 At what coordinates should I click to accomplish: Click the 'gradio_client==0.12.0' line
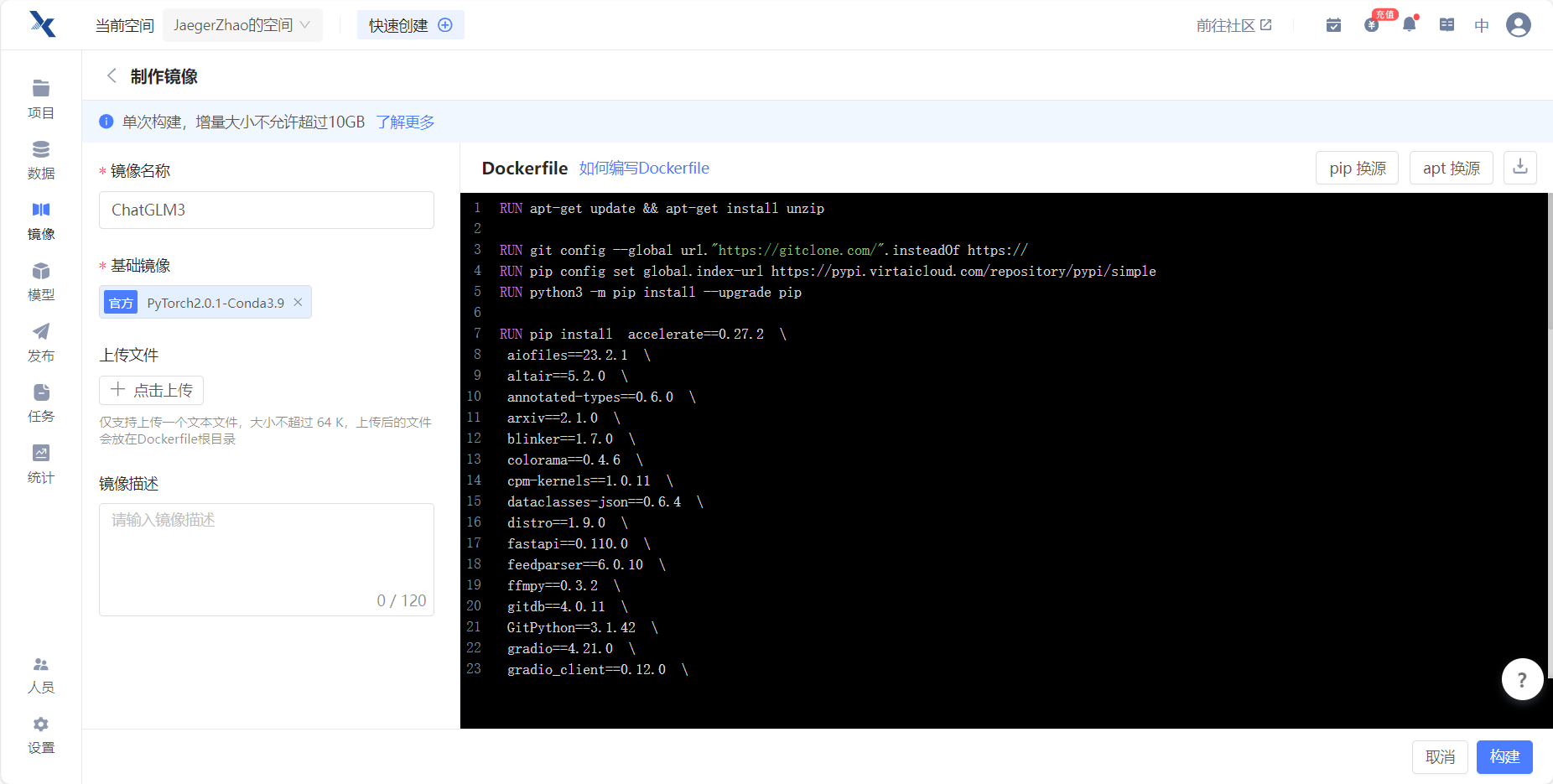point(597,669)
